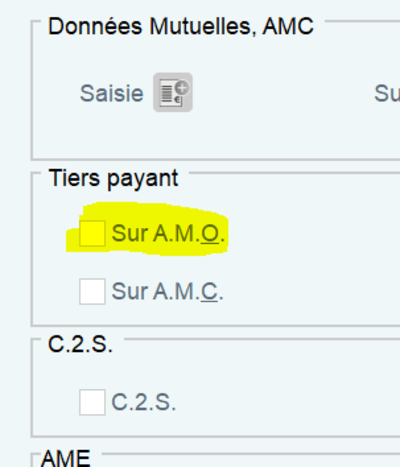Click the underlined C in A.M.C.
The width and height of the screenshot is (400, 467).
coord(209,292)
